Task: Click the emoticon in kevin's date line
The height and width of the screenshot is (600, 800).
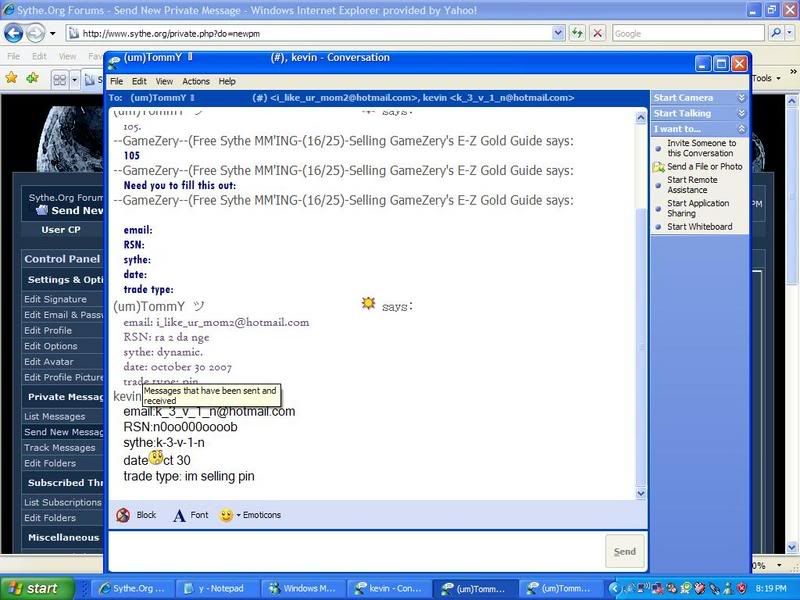Action: (x=156, y=457)
